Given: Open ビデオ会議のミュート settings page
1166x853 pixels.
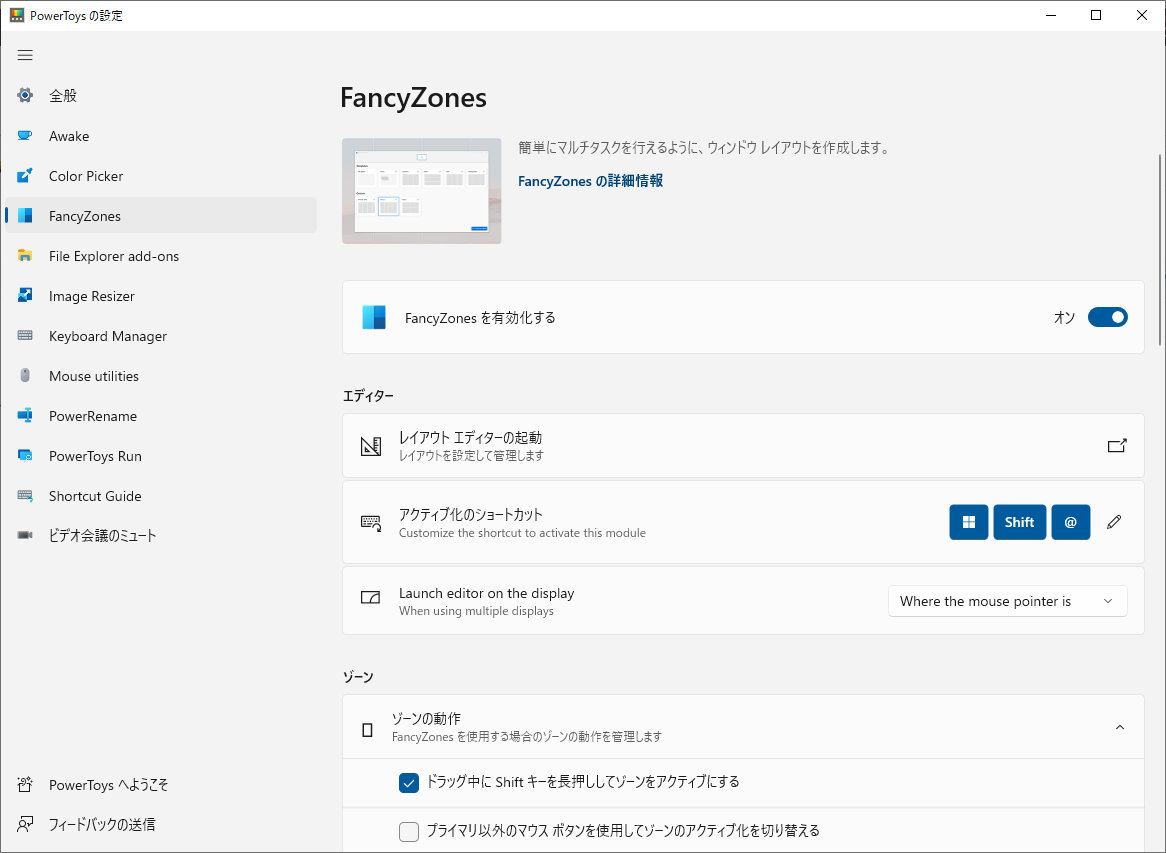Looking at the screenshot, I should [x=161, y=535].
